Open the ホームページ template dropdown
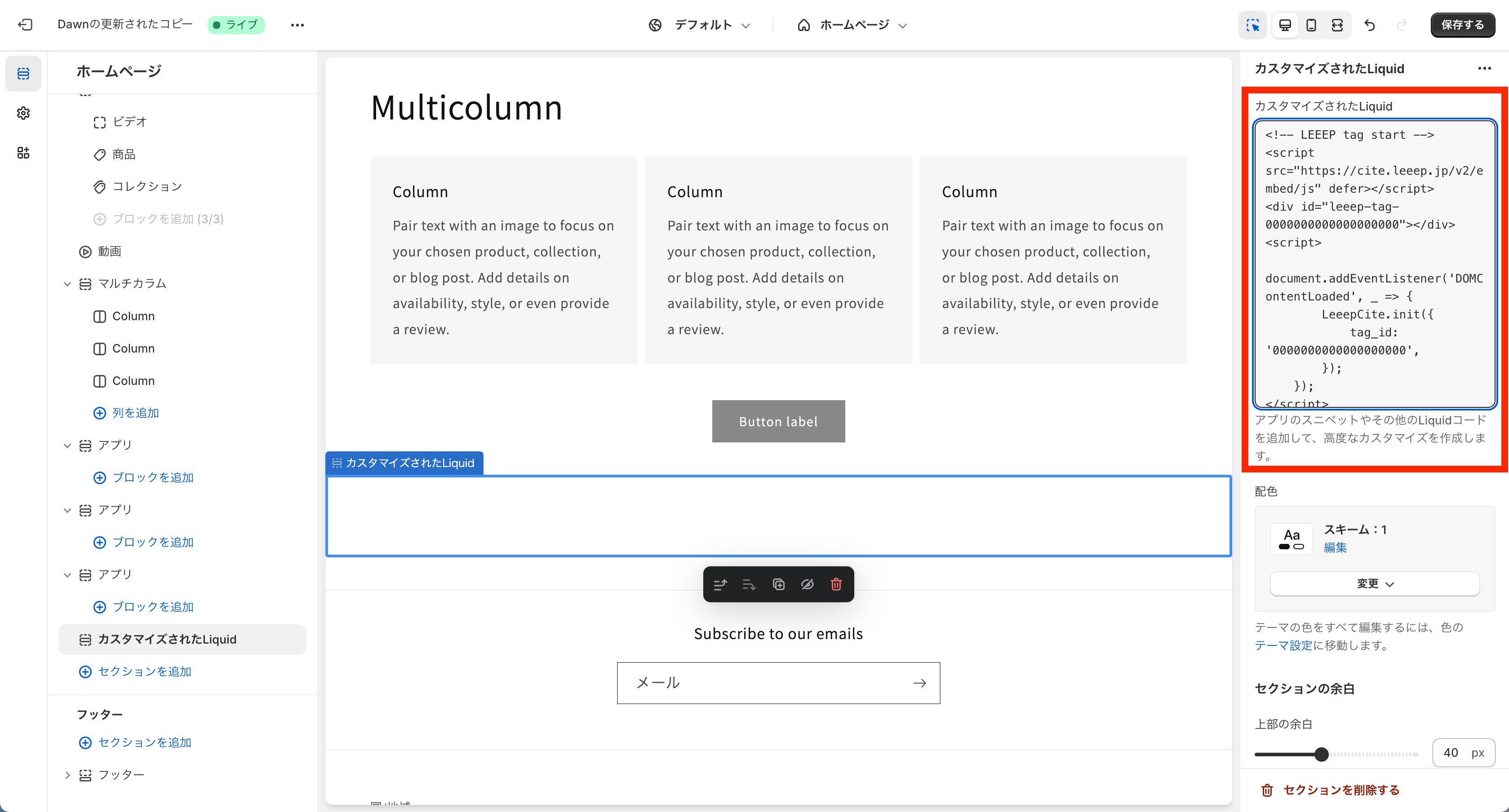 [852, 25]
